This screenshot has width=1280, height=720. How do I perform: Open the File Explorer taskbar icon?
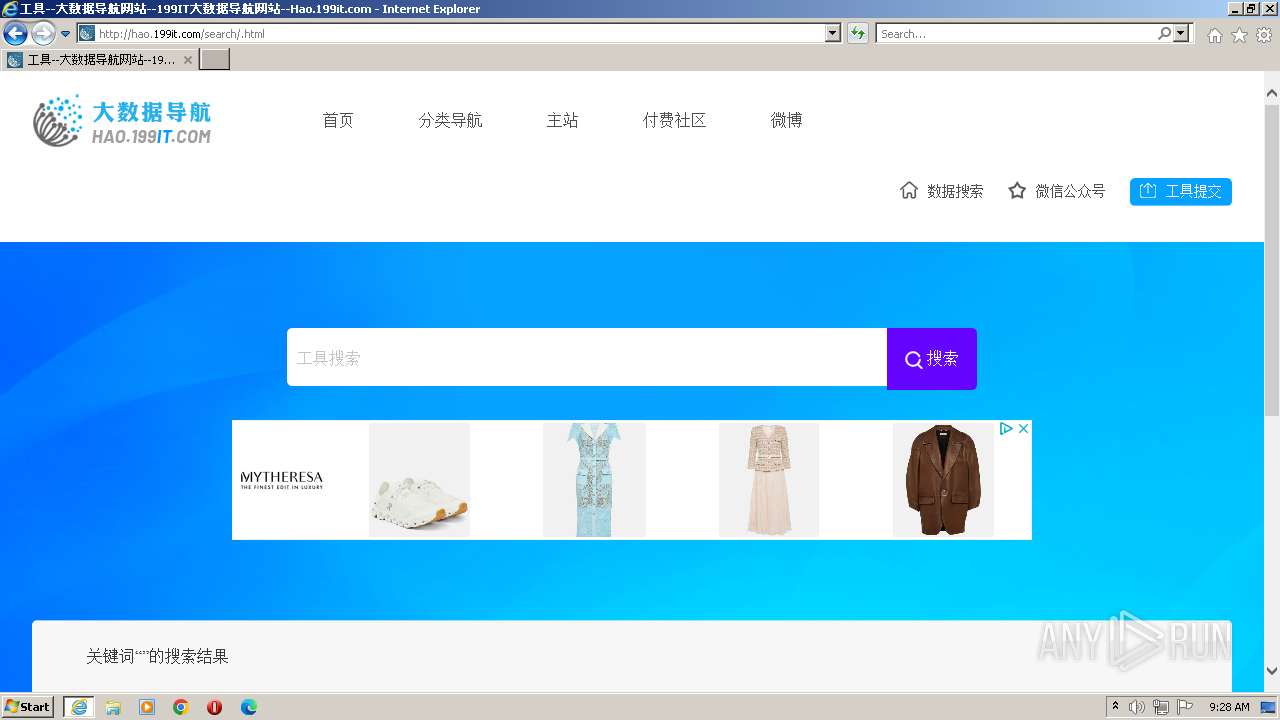[113, 707]
